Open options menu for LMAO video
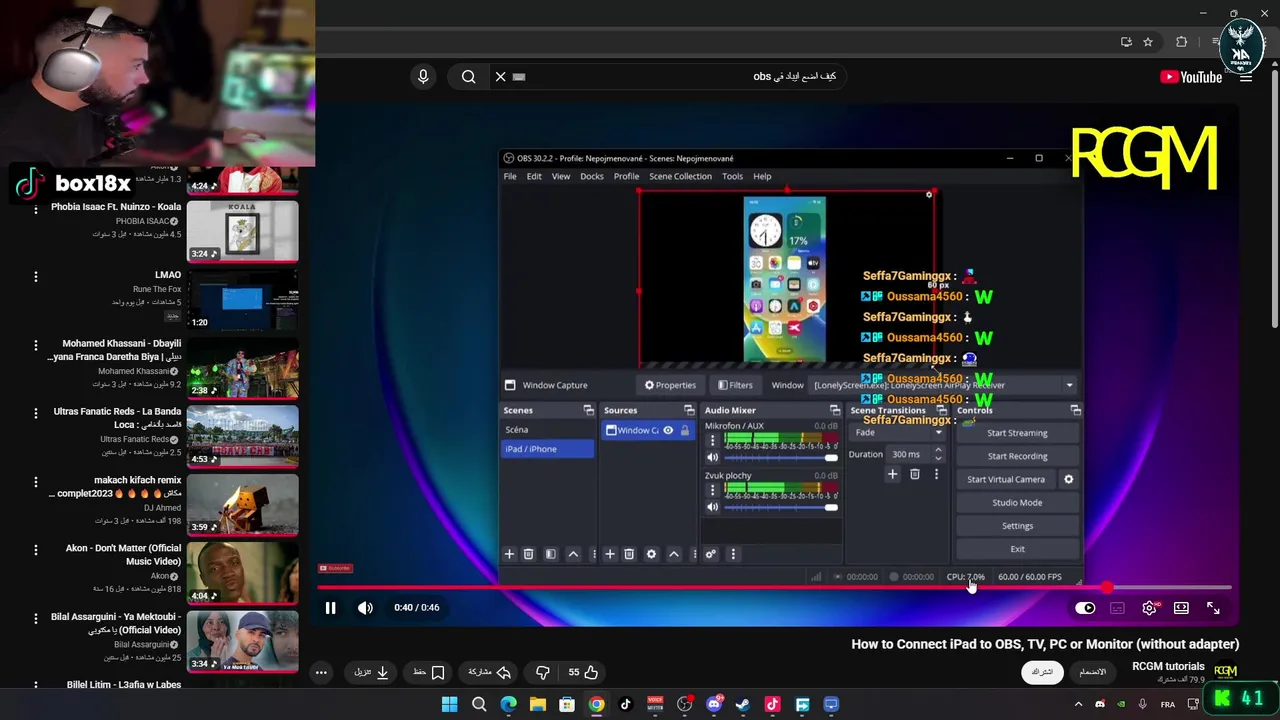 click(36, 276)
